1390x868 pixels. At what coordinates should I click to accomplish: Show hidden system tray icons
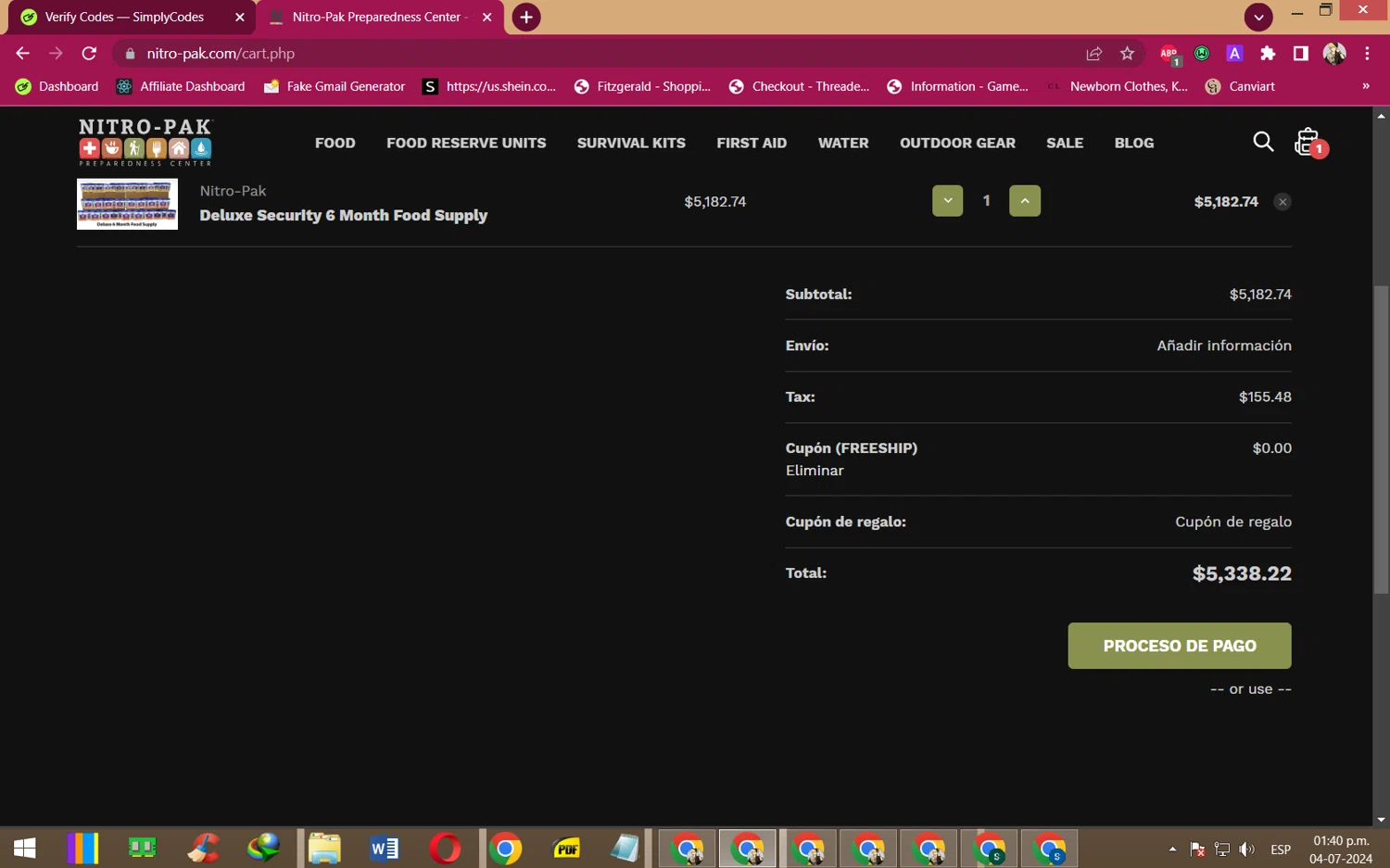[1172, 849]
